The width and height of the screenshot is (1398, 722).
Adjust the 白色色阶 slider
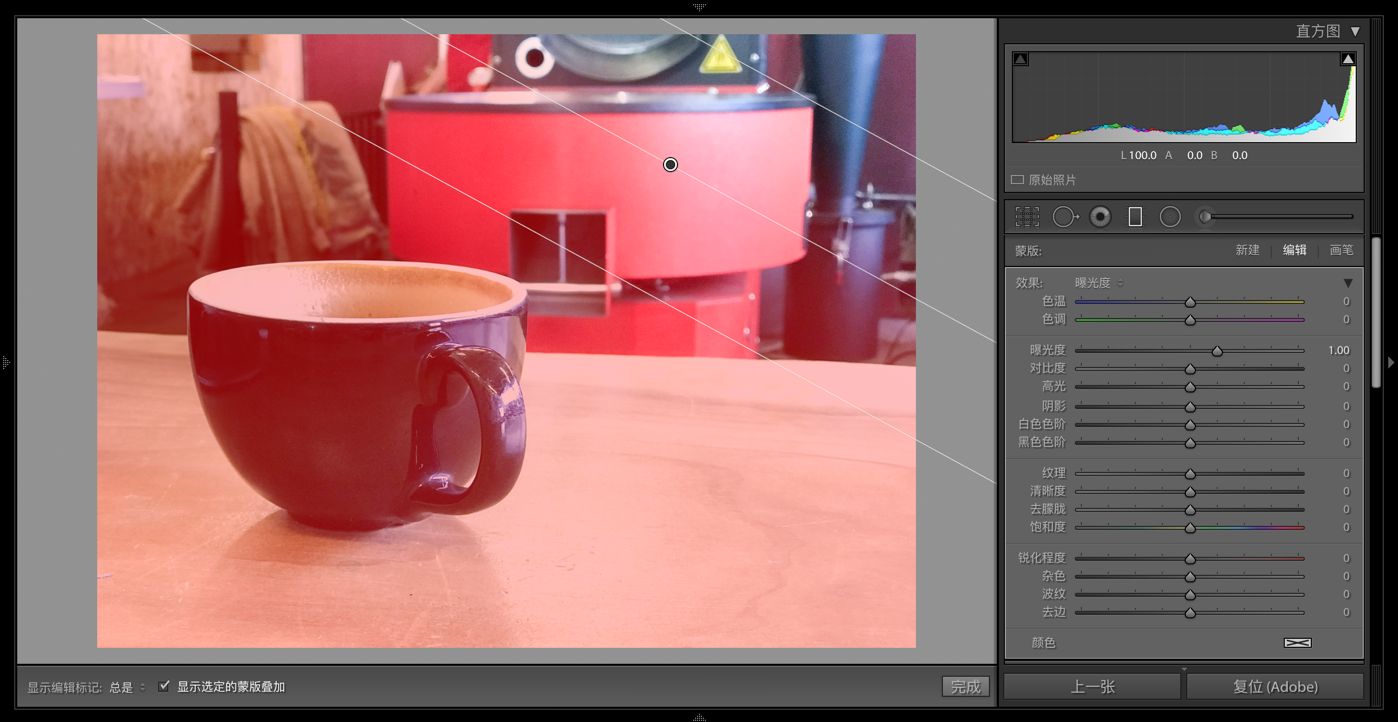pyautogui.click(x=1190, y=424)
